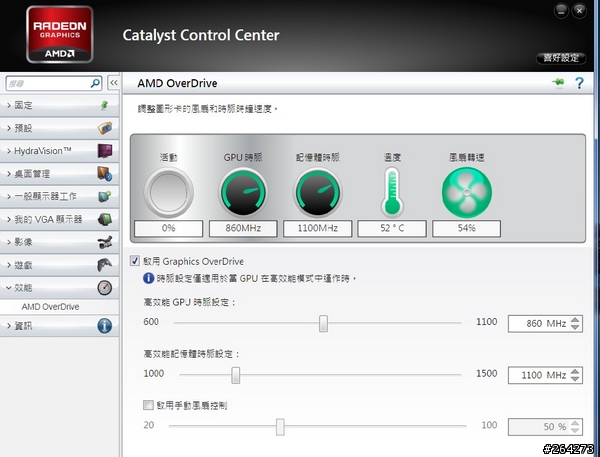Collapse the sidebar with double-arrow button
The image size is (600, 457).
(x=114, y=83)
